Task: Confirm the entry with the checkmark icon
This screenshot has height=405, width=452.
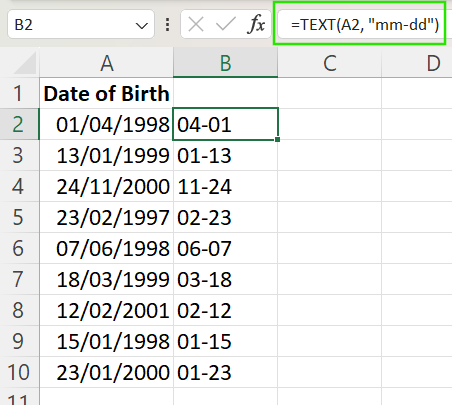Action: 225,25
